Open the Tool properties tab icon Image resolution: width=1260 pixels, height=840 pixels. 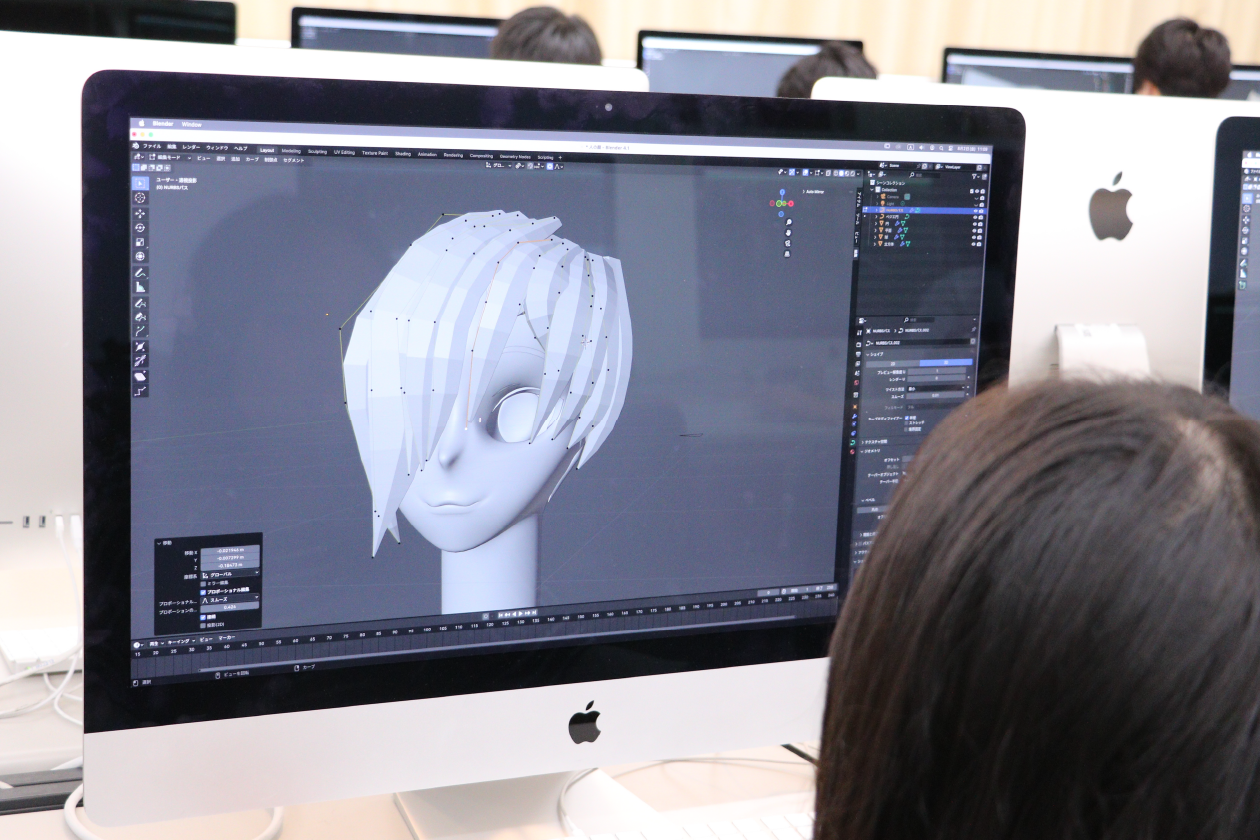tap(860, 333)
